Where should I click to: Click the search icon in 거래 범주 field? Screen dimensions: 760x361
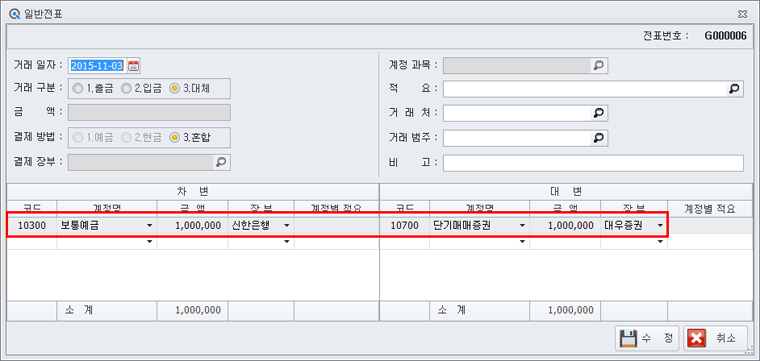(599, 138)
